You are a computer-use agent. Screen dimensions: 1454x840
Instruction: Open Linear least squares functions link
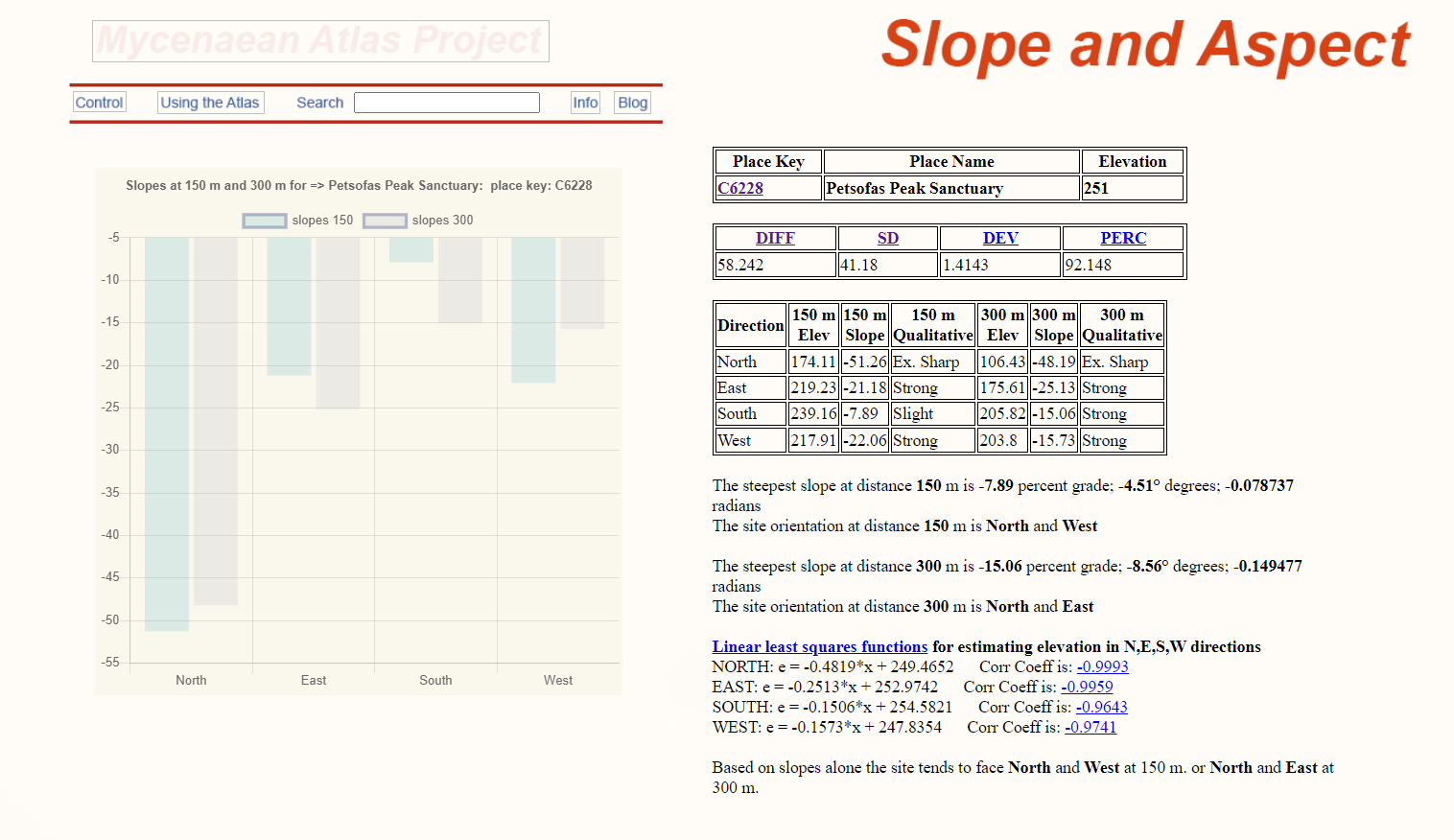pos(820,646)
